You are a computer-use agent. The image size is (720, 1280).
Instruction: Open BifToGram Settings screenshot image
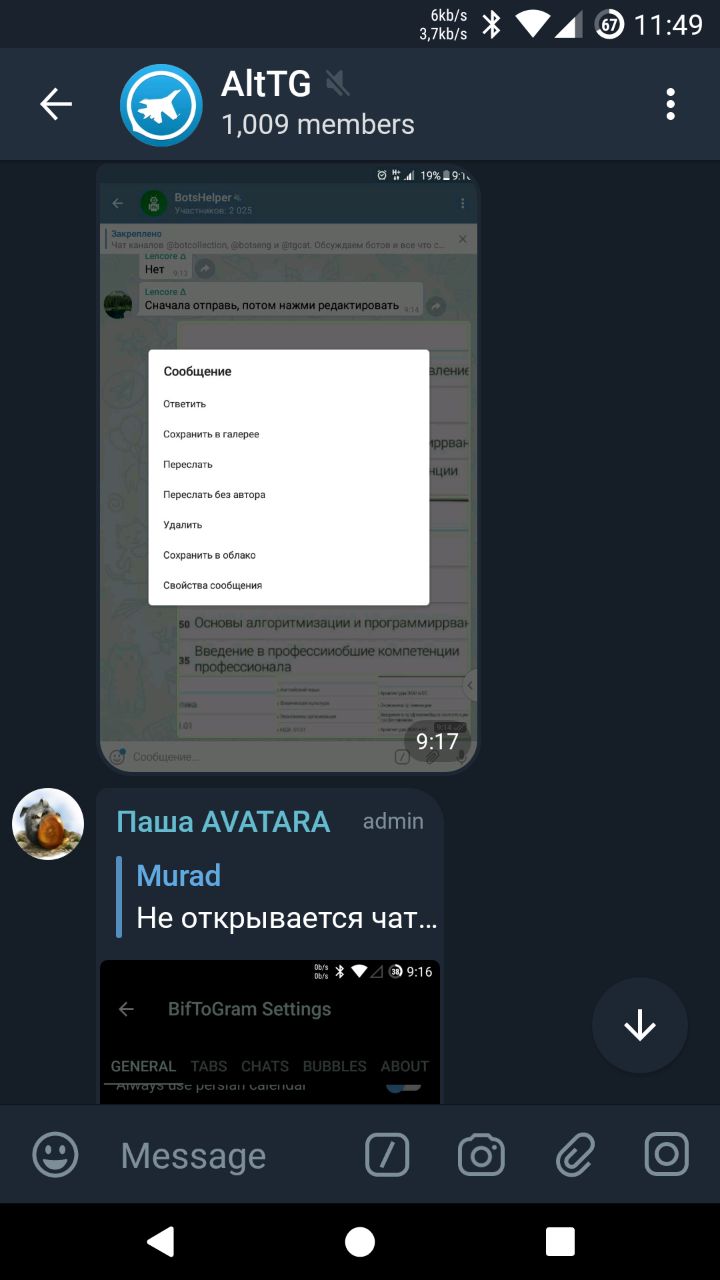point(270,1032)
